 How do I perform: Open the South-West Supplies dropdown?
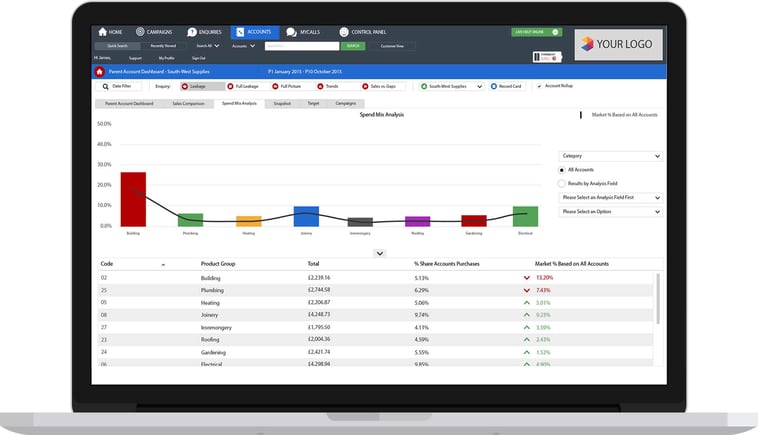pyautogui.click(x=451, y=86)
